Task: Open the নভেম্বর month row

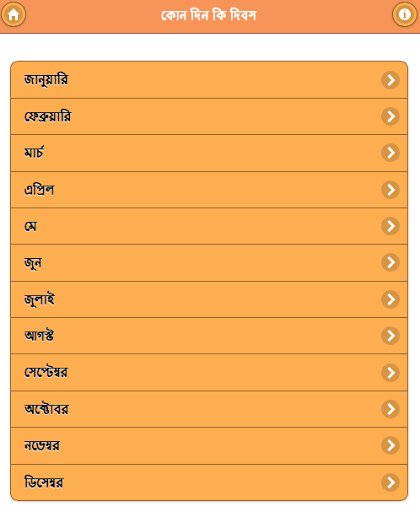Action: tap(209, 446)
